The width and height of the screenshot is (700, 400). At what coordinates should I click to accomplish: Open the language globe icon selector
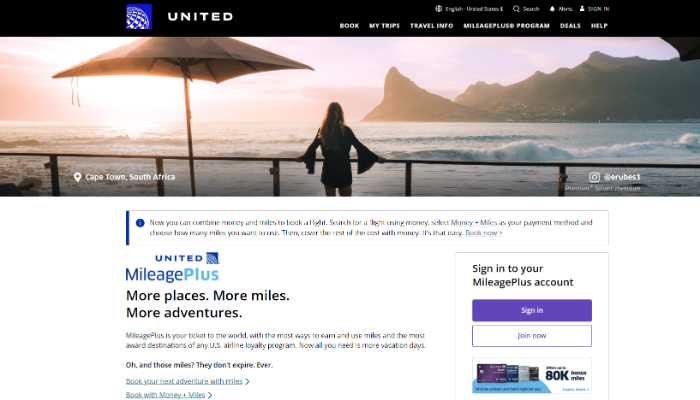[439, 8]
